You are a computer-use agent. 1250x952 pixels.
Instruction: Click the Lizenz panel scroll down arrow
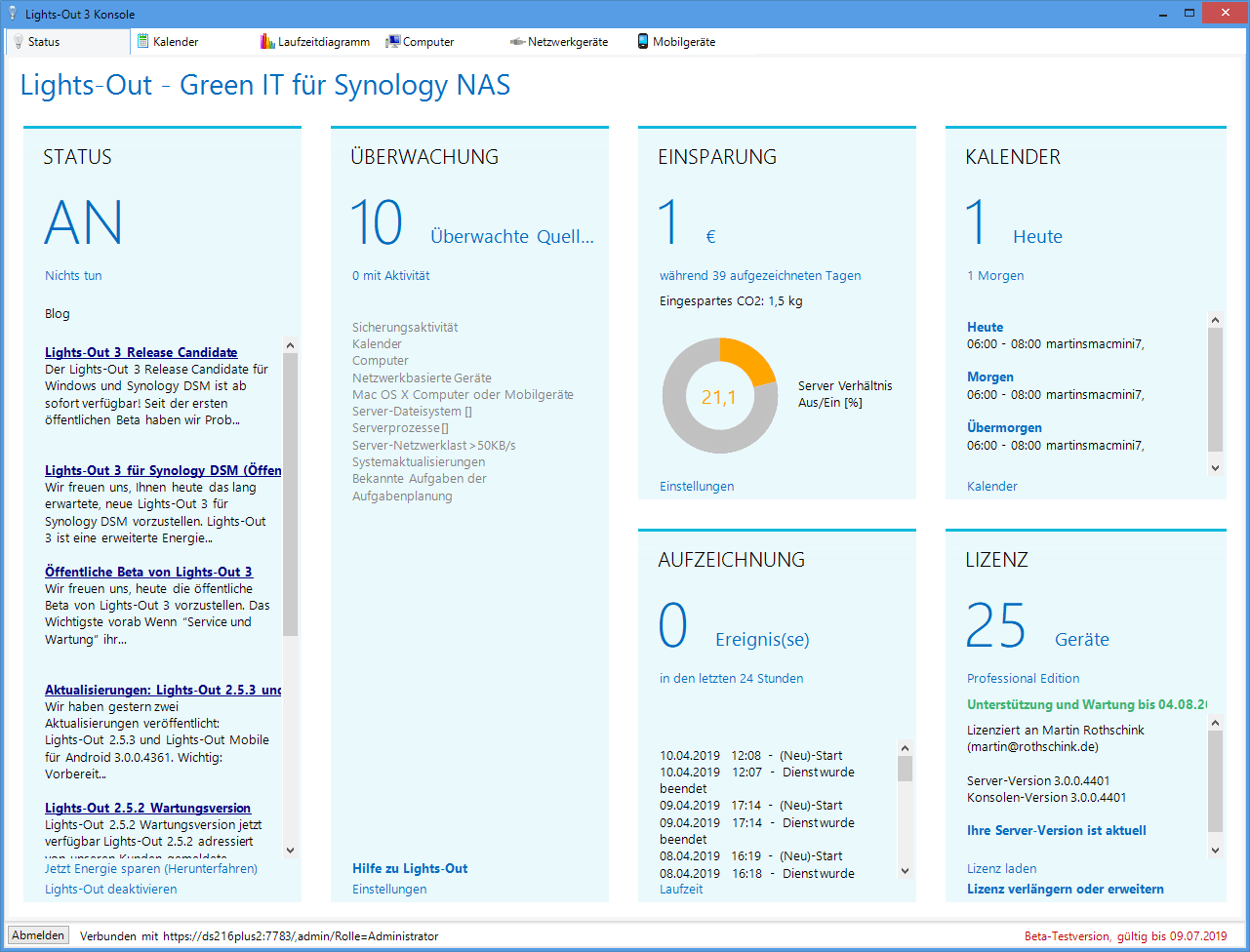tap(1215, 851)
